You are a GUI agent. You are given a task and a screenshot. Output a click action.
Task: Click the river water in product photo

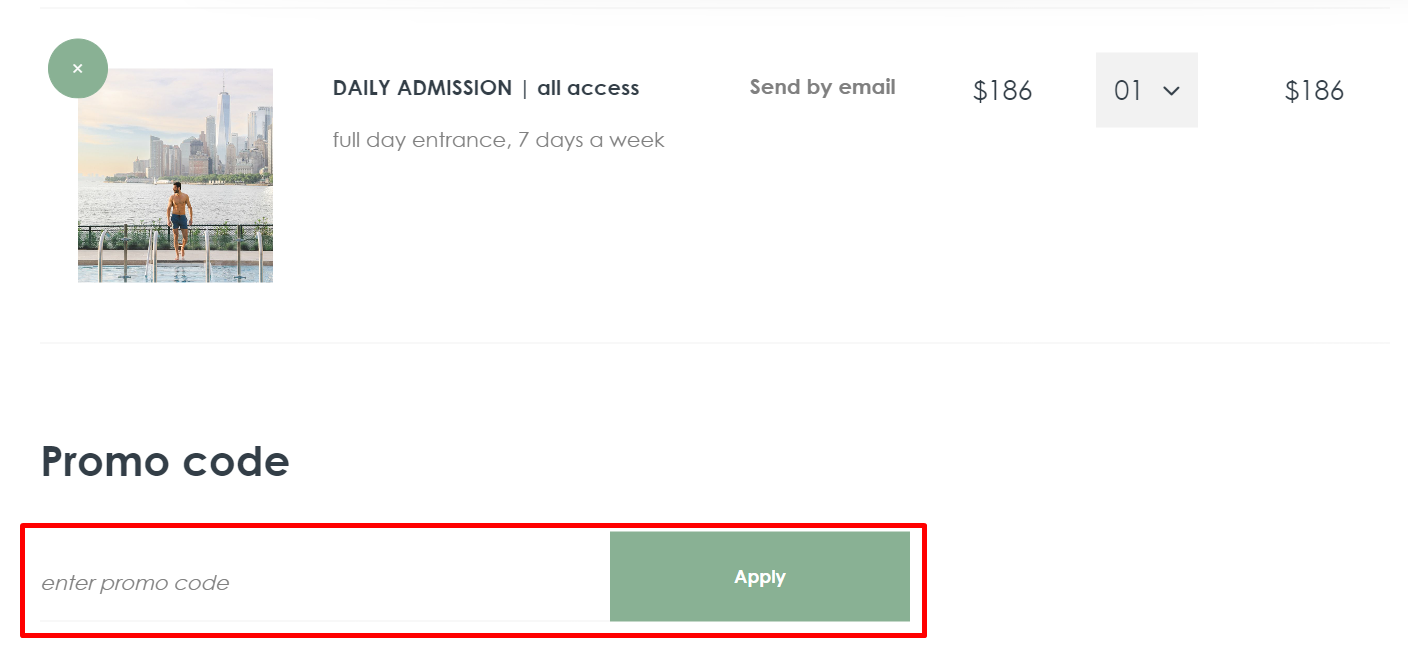[120, 205]
